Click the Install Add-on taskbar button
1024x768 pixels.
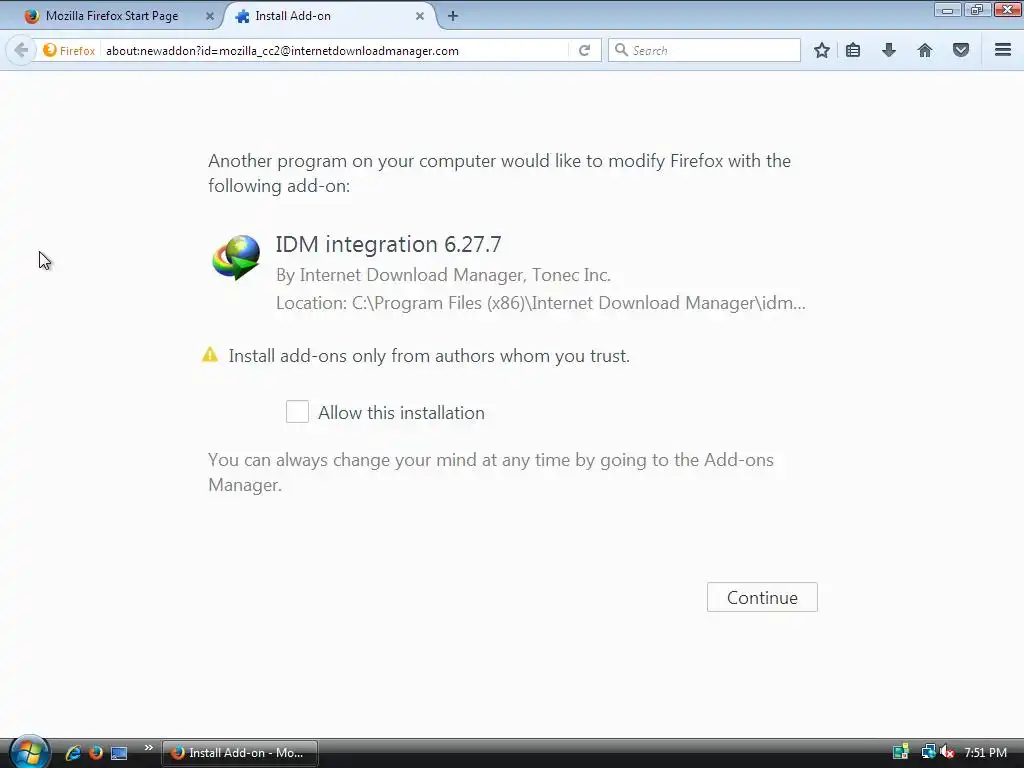pos(240,753)
